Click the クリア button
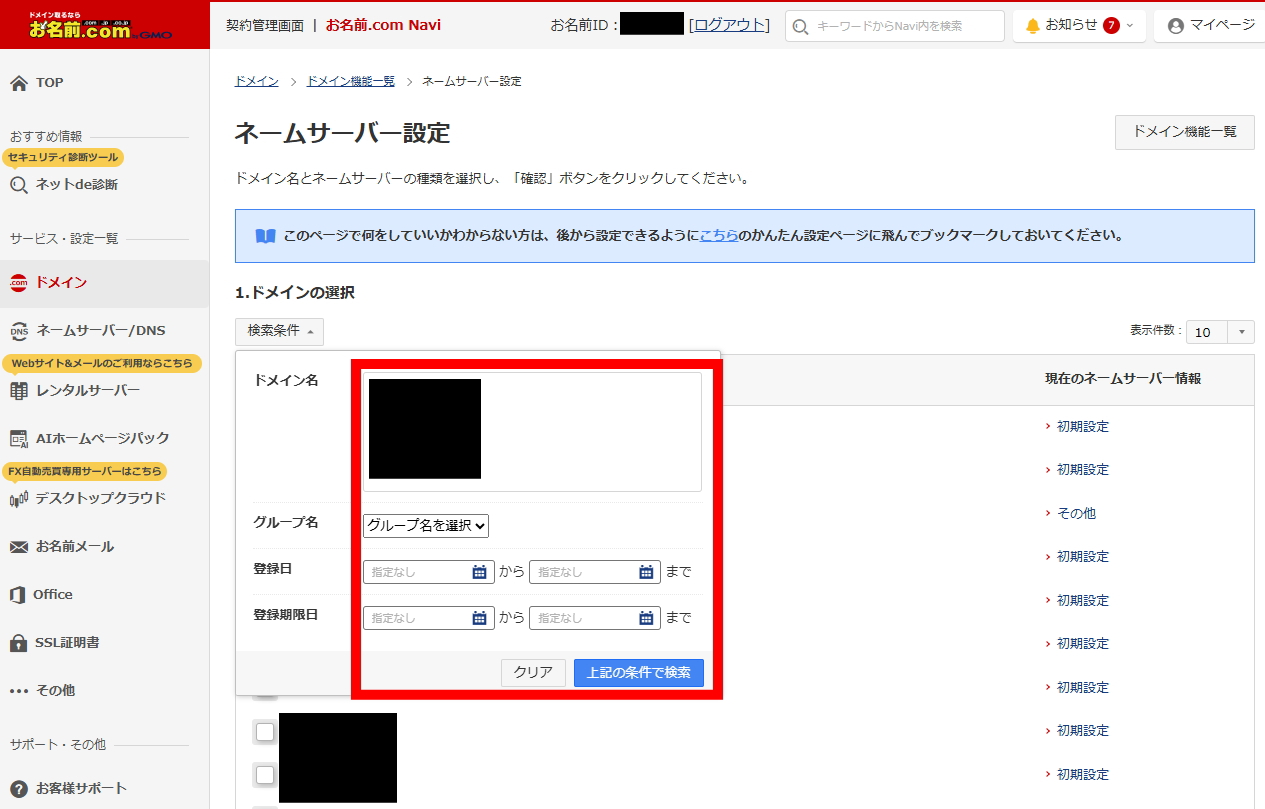 533,673
